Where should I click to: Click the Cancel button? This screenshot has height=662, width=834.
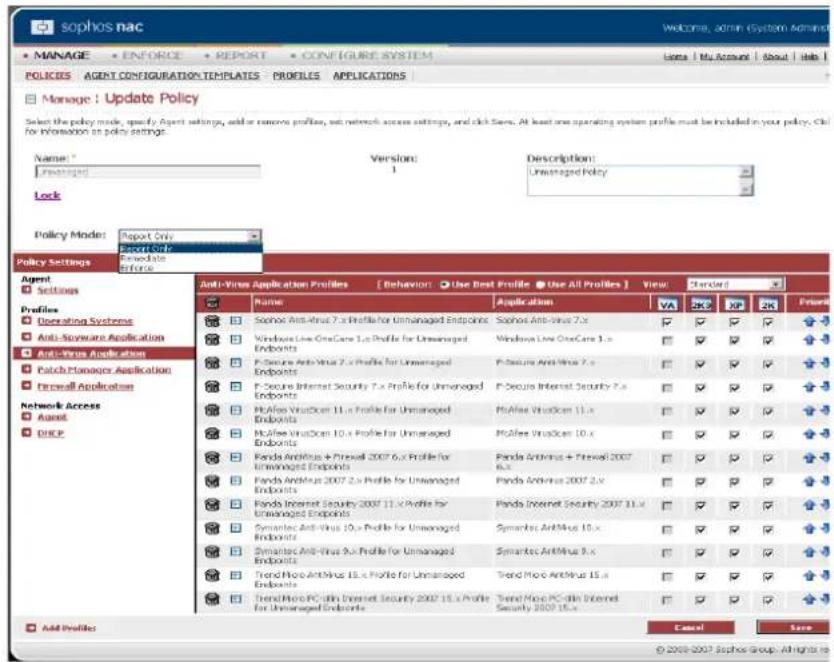pos(690,627)
